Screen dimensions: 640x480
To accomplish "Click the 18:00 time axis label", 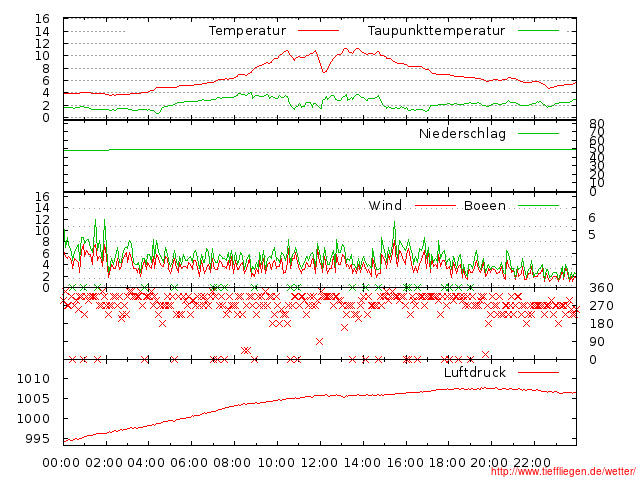I will pos(447,462).
